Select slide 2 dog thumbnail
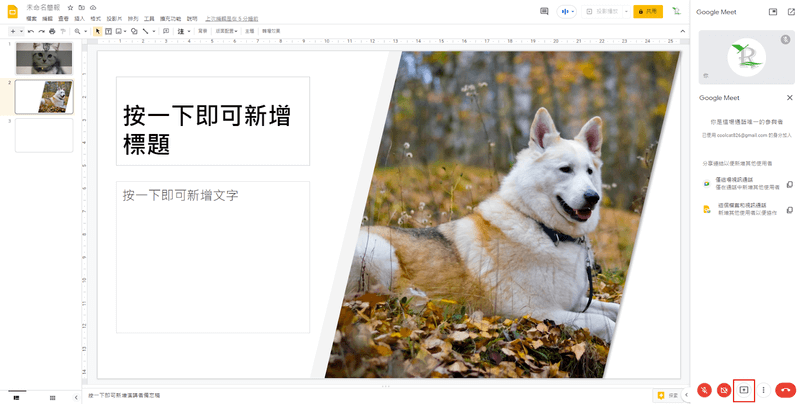Viewport: 800px width, 404px height. 44,97
